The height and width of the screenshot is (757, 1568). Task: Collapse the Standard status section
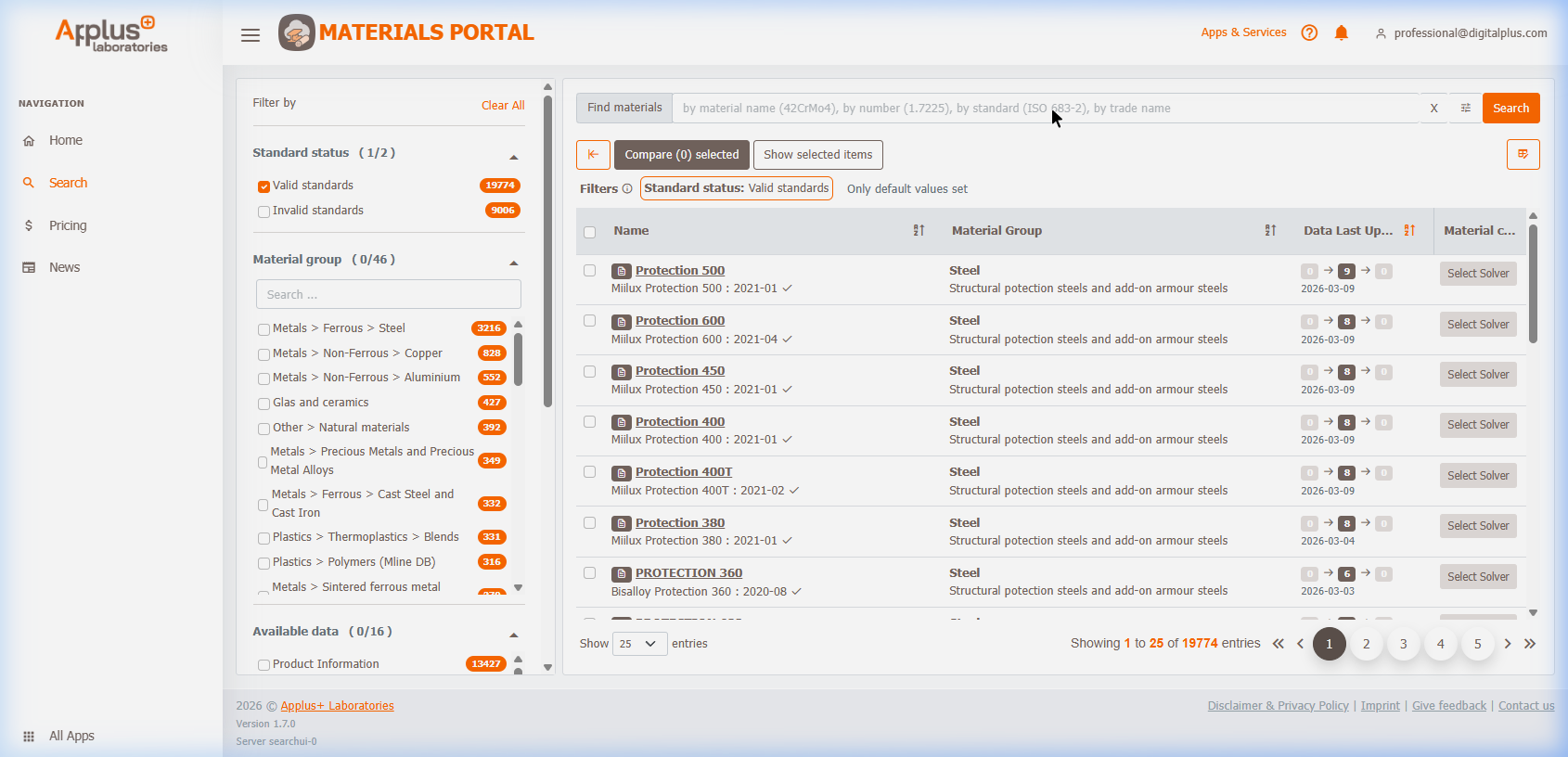click(x=513, y=157)
